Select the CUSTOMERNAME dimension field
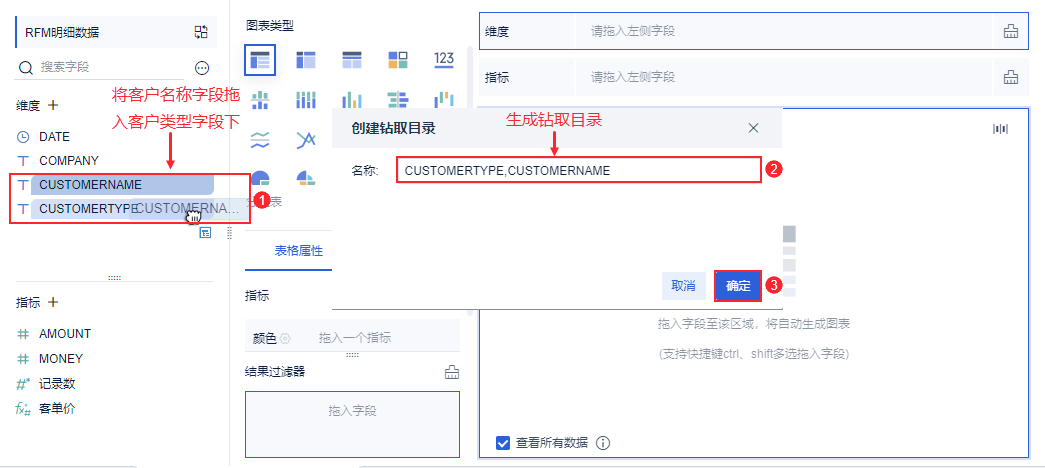This screenshot has height=468, width=1045. click(91, 185)
